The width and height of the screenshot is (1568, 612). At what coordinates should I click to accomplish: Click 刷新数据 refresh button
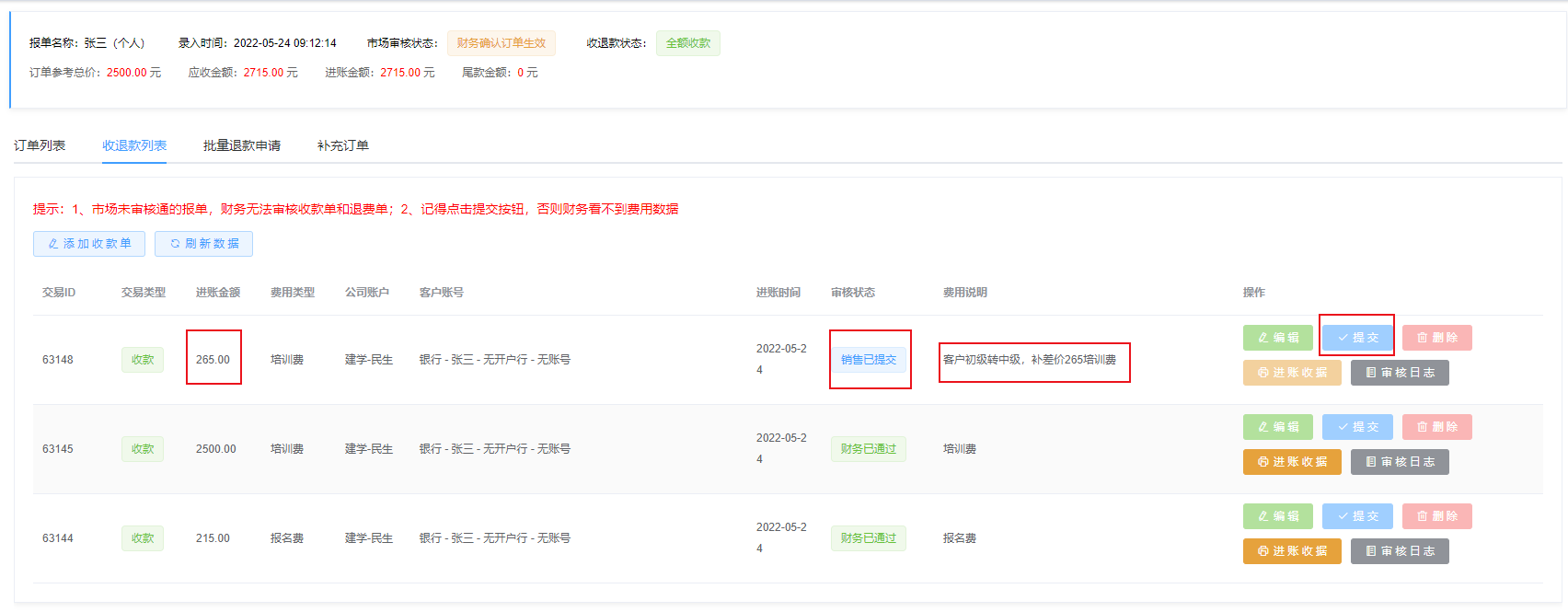pos(203,244)
